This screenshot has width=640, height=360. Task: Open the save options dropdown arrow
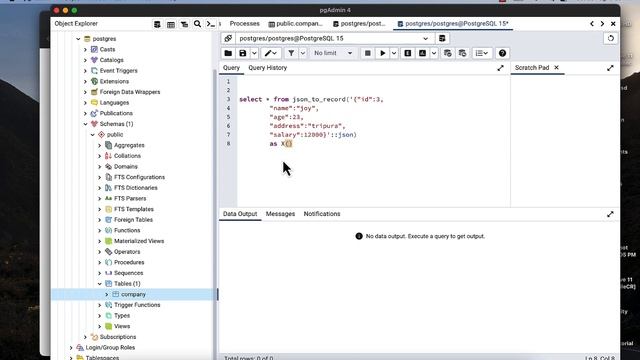pos(254,53)
